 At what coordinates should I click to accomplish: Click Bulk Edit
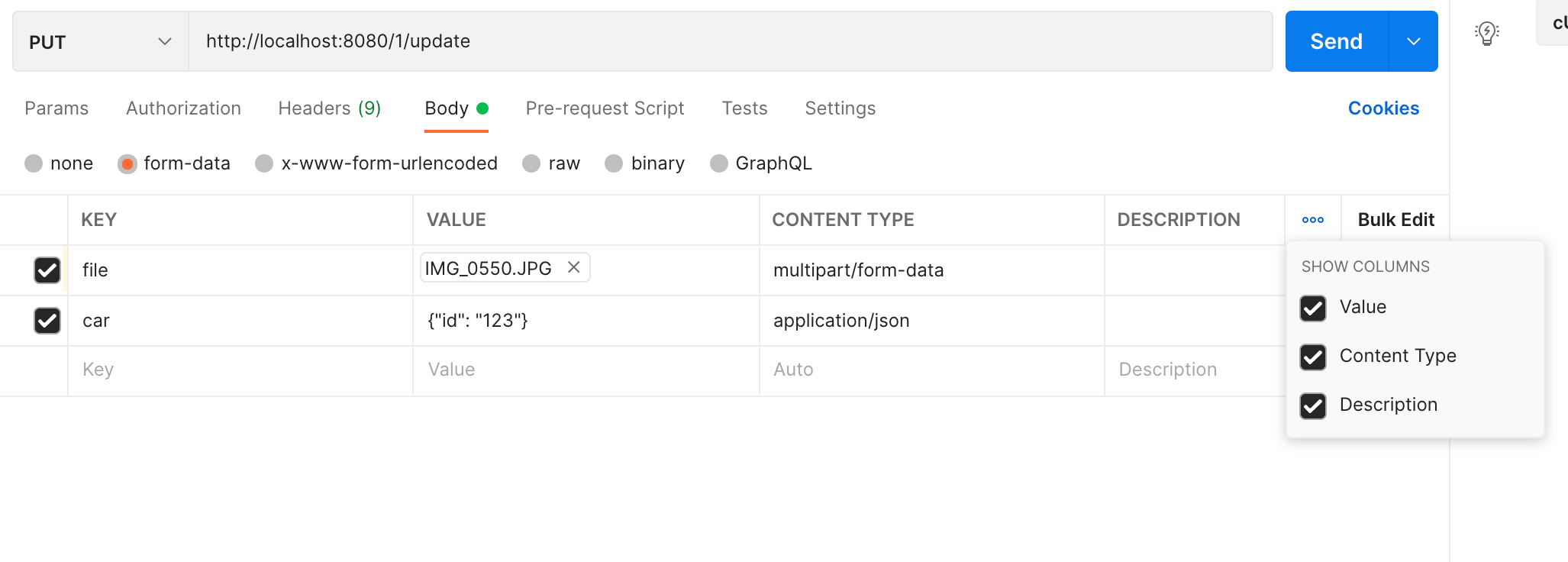[1396, 220]
